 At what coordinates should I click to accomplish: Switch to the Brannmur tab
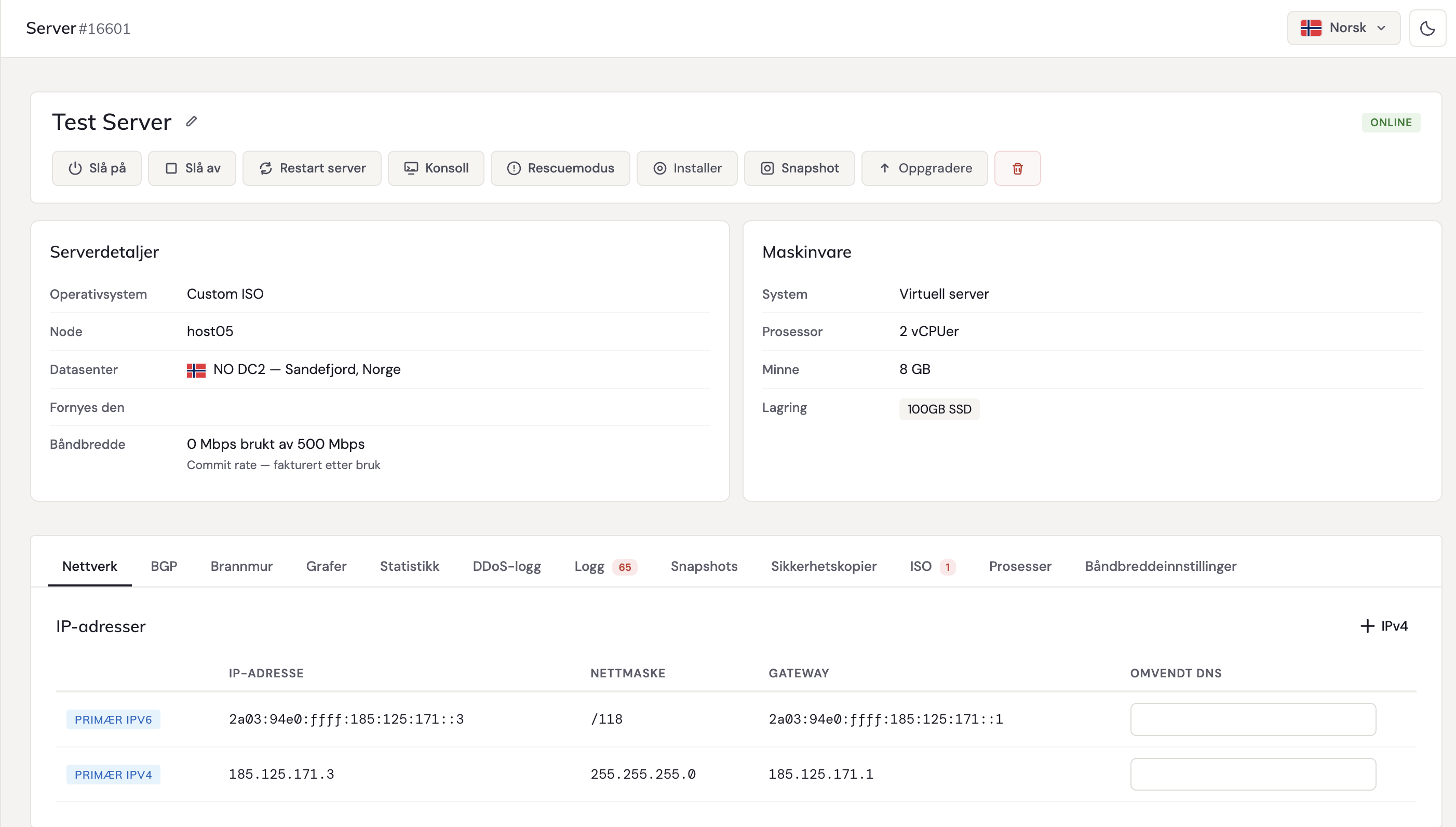click(241, 566)
